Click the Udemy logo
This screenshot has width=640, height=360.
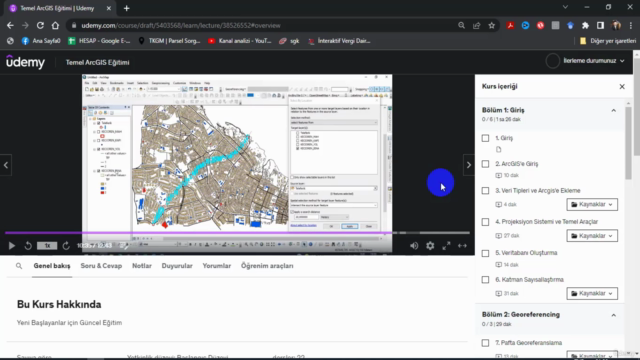25,62
